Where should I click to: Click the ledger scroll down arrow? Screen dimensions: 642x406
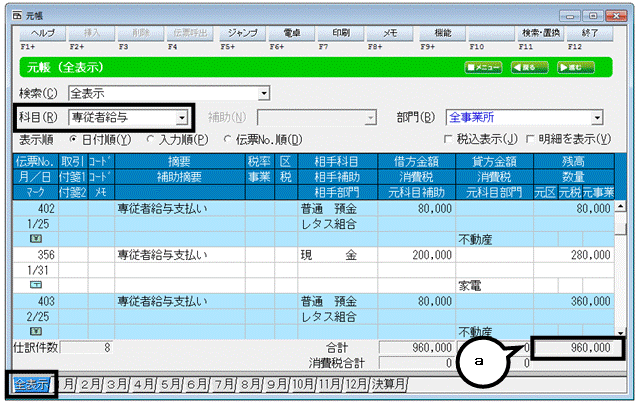coord(621,333)
